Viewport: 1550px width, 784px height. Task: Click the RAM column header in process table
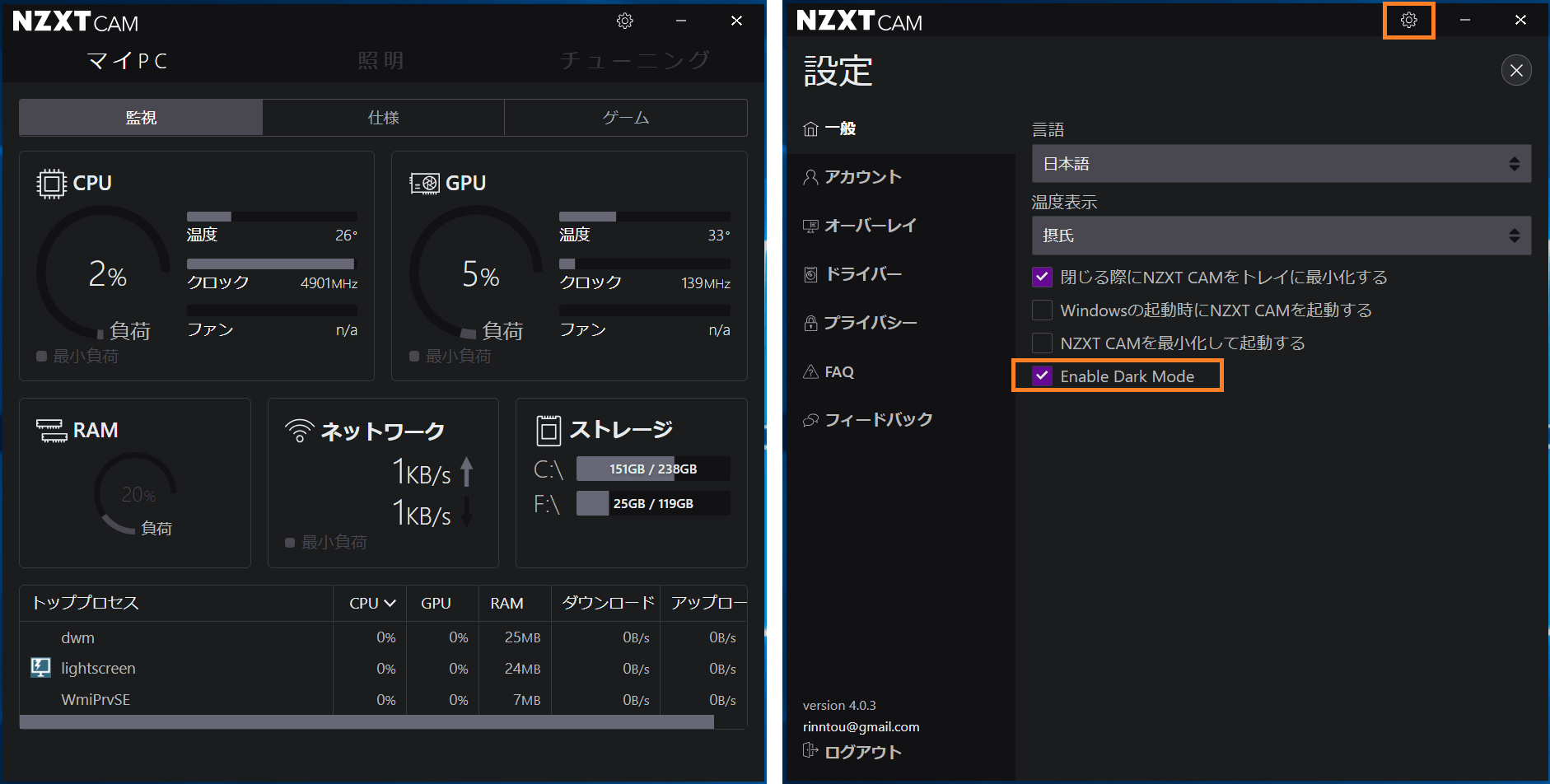click(507, 604)
